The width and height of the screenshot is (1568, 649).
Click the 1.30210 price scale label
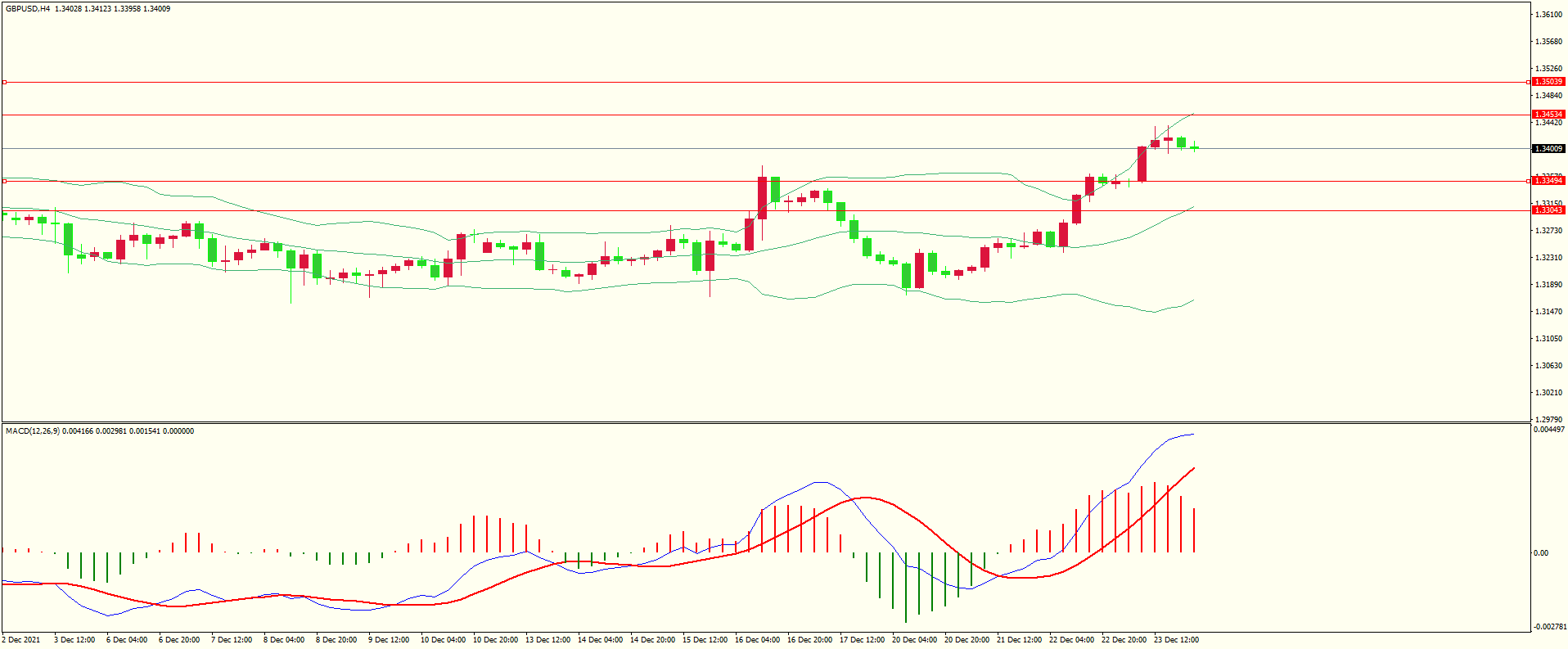(x=1548, y=393)
